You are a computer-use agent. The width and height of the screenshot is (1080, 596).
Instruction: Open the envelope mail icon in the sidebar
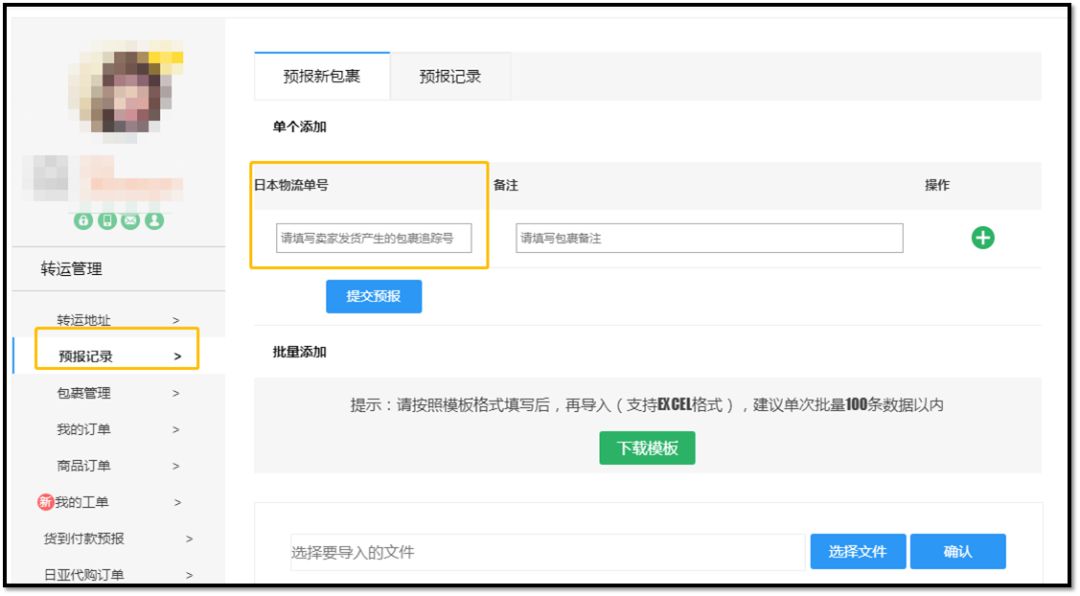click(130, 220)
